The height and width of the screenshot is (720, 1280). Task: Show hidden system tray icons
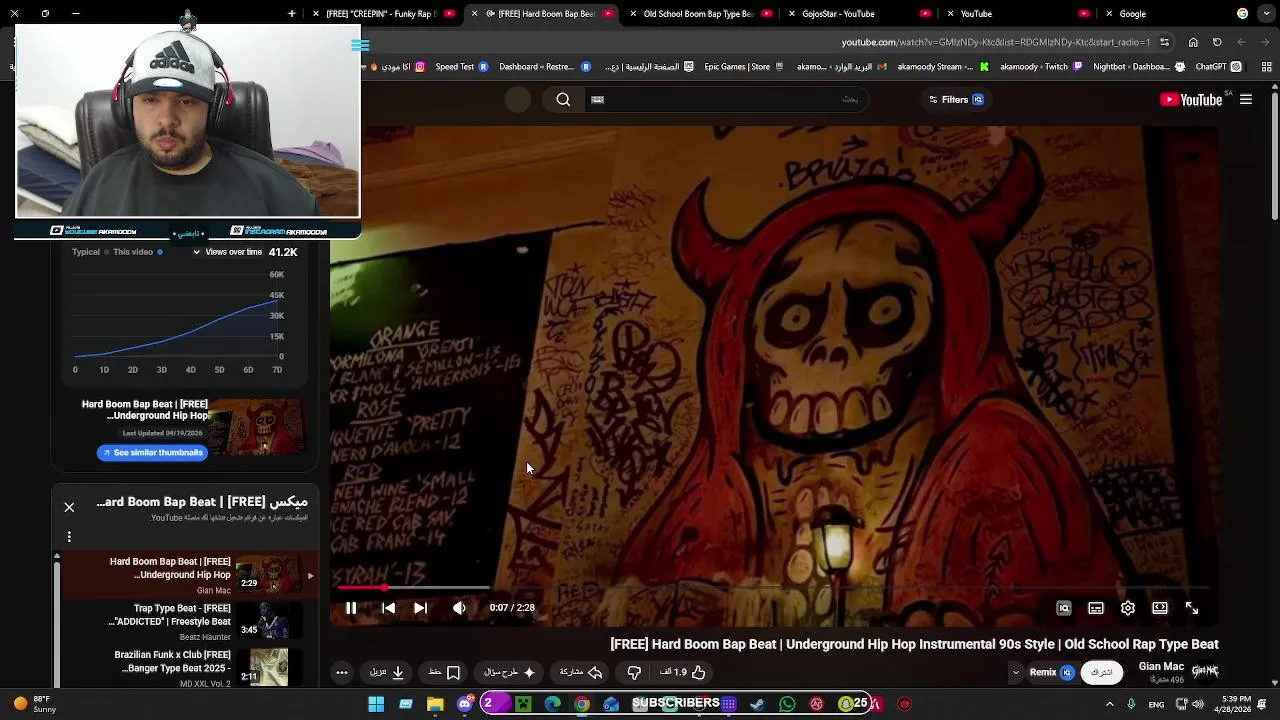point(1109,704)
